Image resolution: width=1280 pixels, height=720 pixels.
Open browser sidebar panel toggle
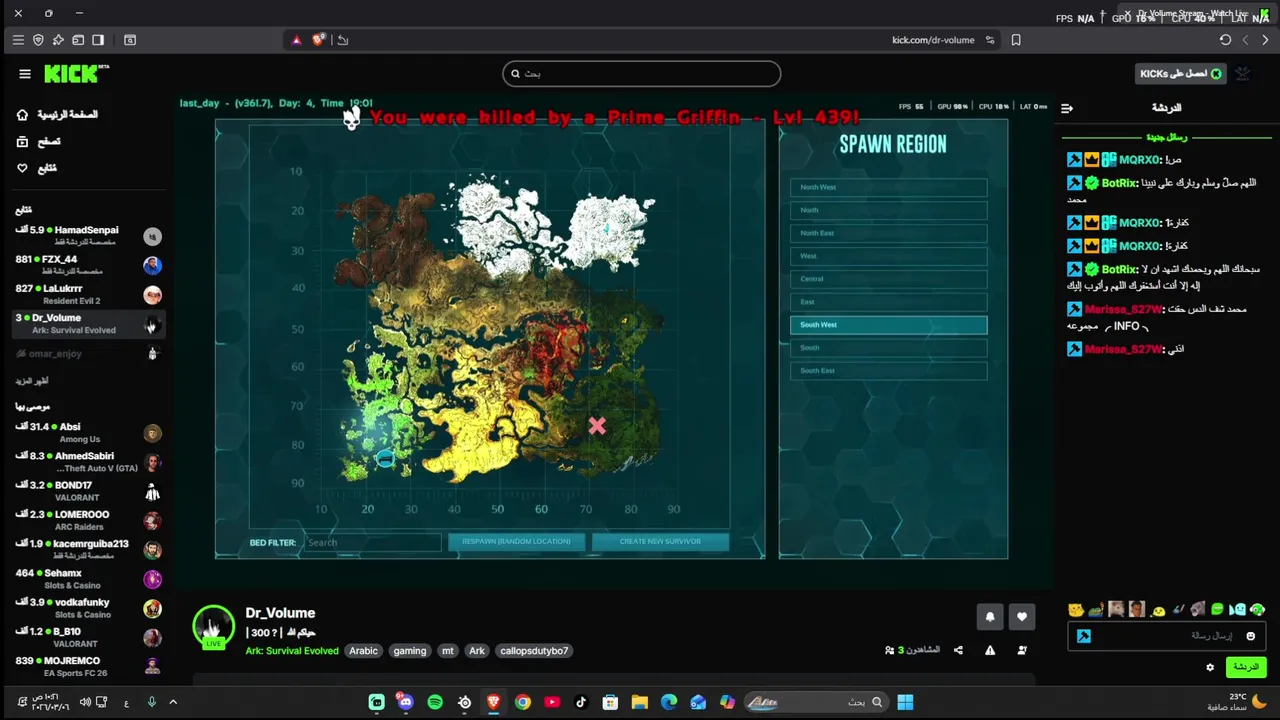98,40
